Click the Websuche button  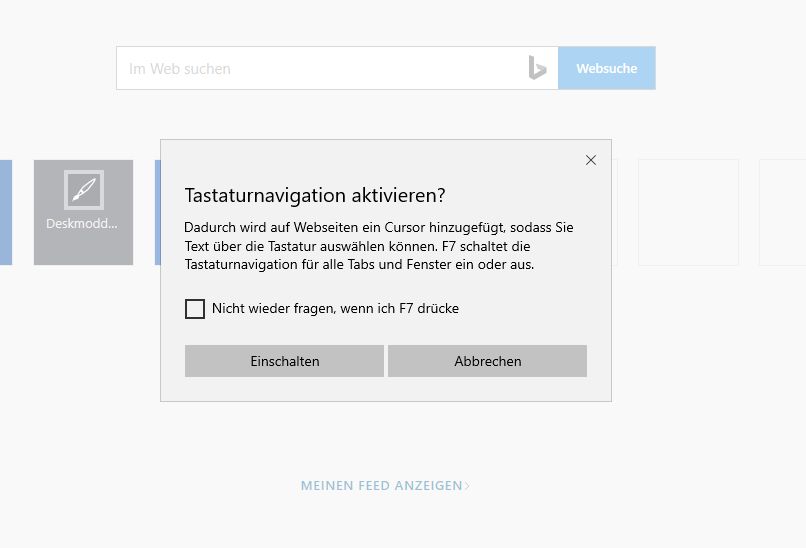607,68
